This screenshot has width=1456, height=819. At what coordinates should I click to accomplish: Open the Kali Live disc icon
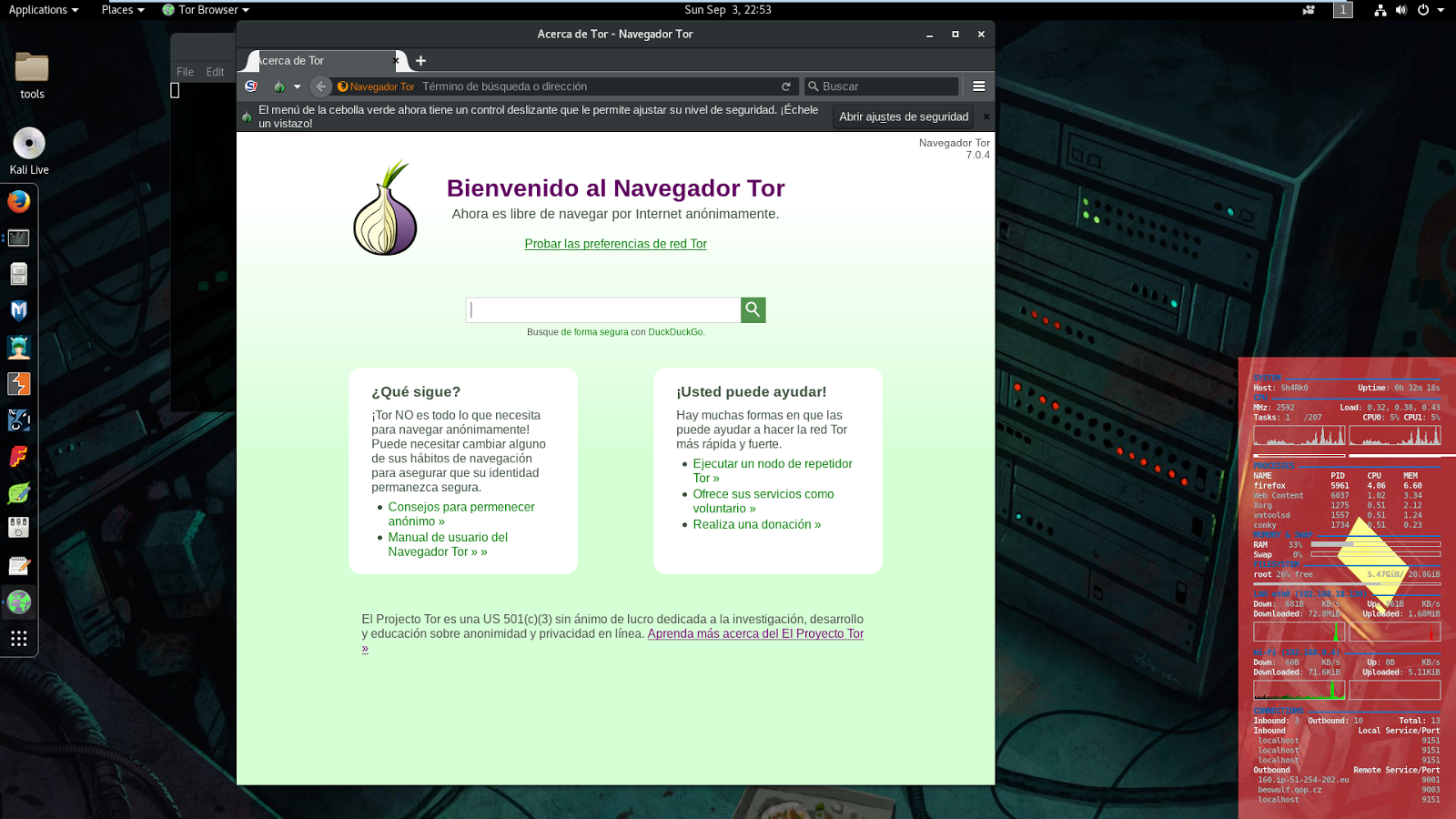click(29, 151)
